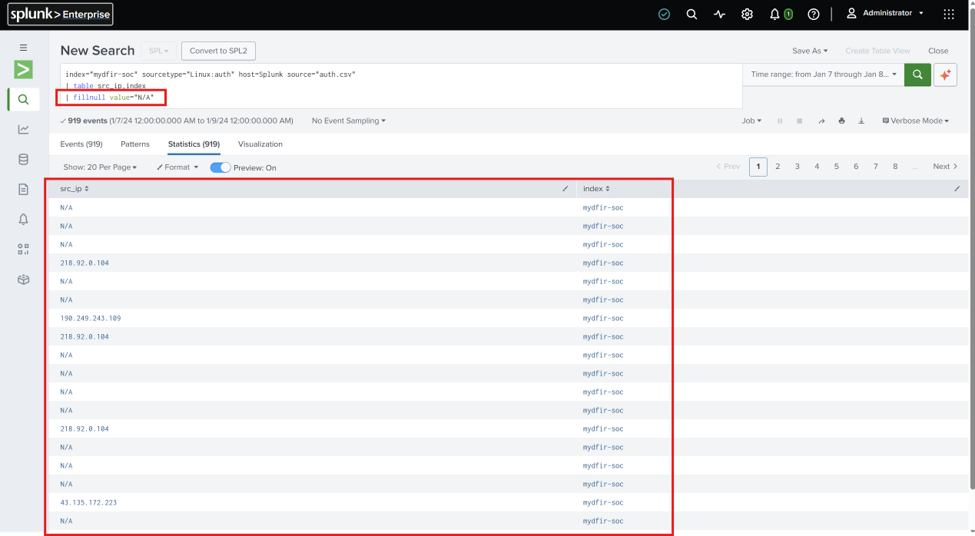This screenshot has height=536, width=975.
Task: Click the activity monitor pulse icon
Action: point(719,14)
